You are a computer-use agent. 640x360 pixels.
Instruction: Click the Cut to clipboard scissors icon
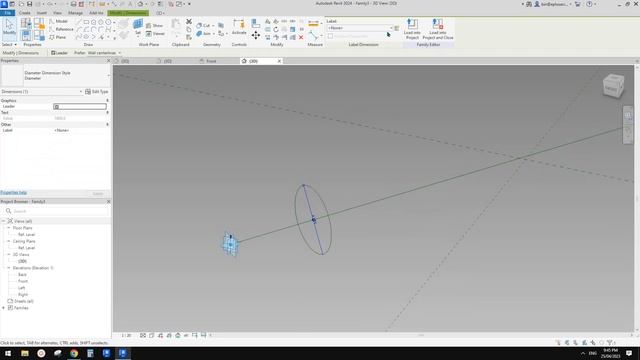pos(189,21)
